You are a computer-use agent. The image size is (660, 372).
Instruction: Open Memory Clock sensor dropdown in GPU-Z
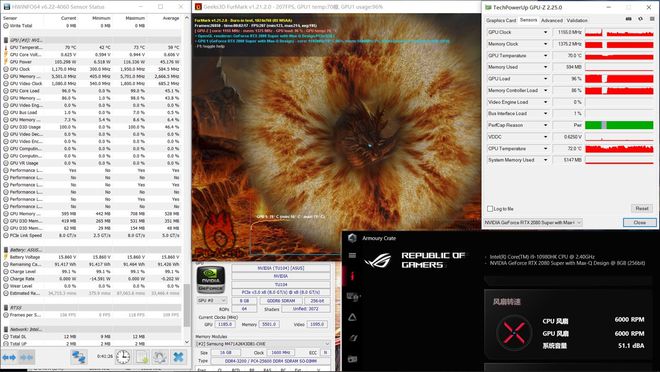pos(545,44)
